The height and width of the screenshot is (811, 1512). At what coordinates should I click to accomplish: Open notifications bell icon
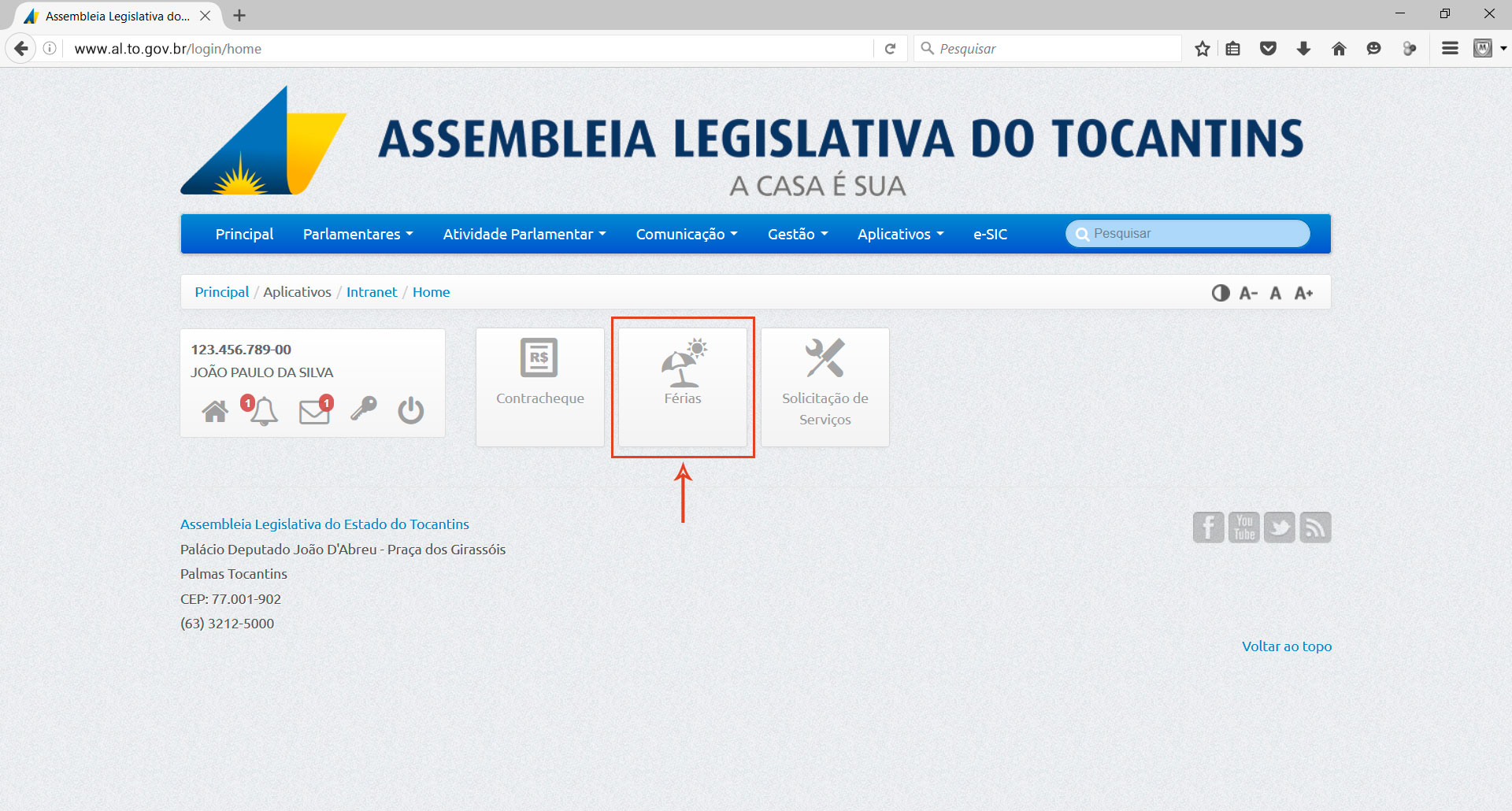click(263, 410)
